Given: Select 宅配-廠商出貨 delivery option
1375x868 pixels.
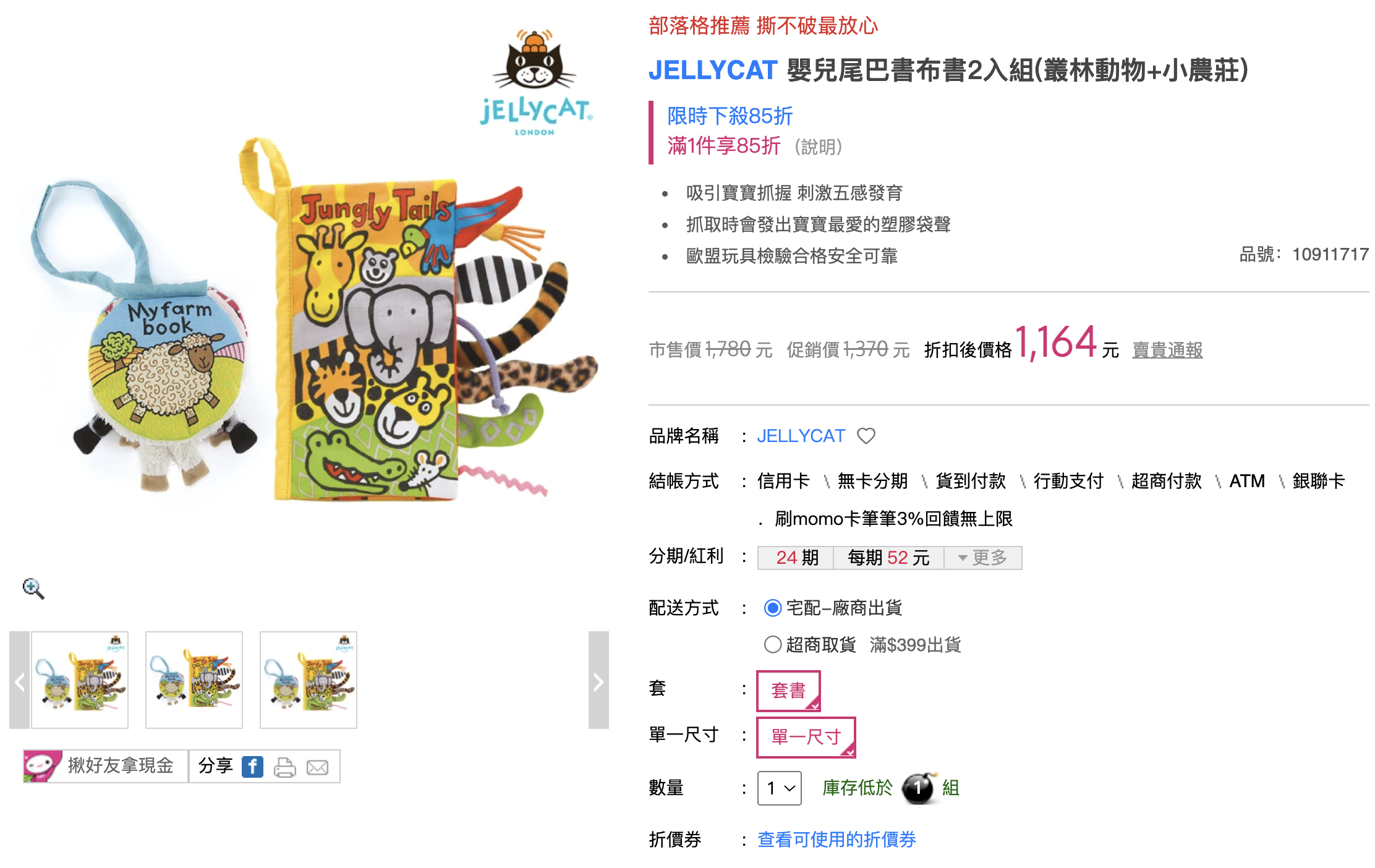Looking at the screenshot, I should tap(773, 608).
